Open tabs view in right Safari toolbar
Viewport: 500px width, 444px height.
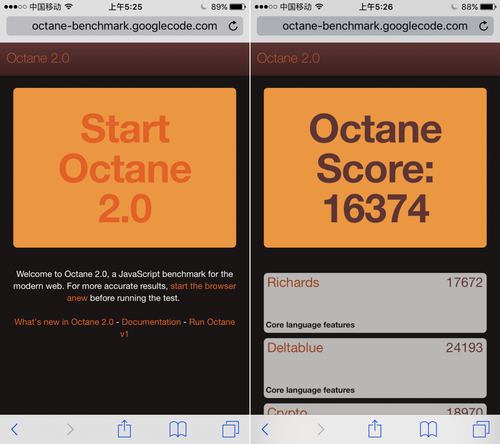point(481,429)
